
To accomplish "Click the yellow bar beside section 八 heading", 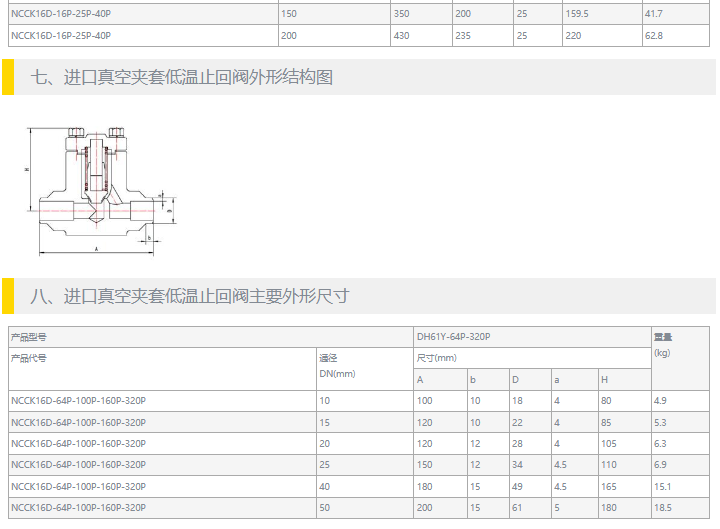I will tap(7, 296).
